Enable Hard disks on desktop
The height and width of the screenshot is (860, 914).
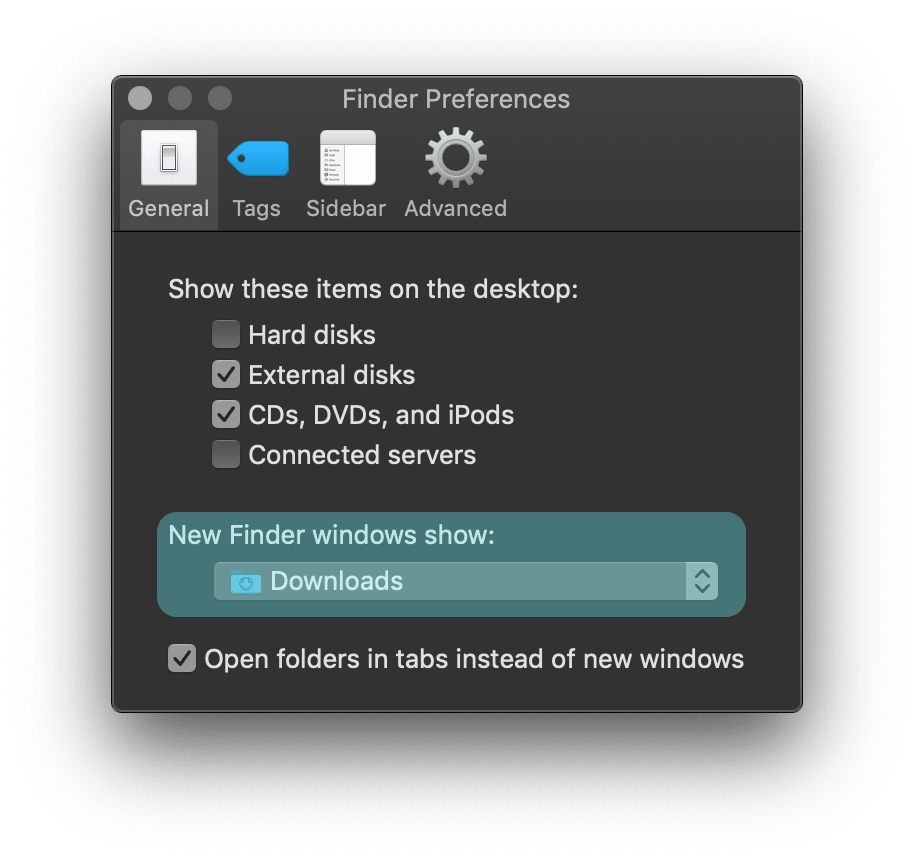click(226, 334)
